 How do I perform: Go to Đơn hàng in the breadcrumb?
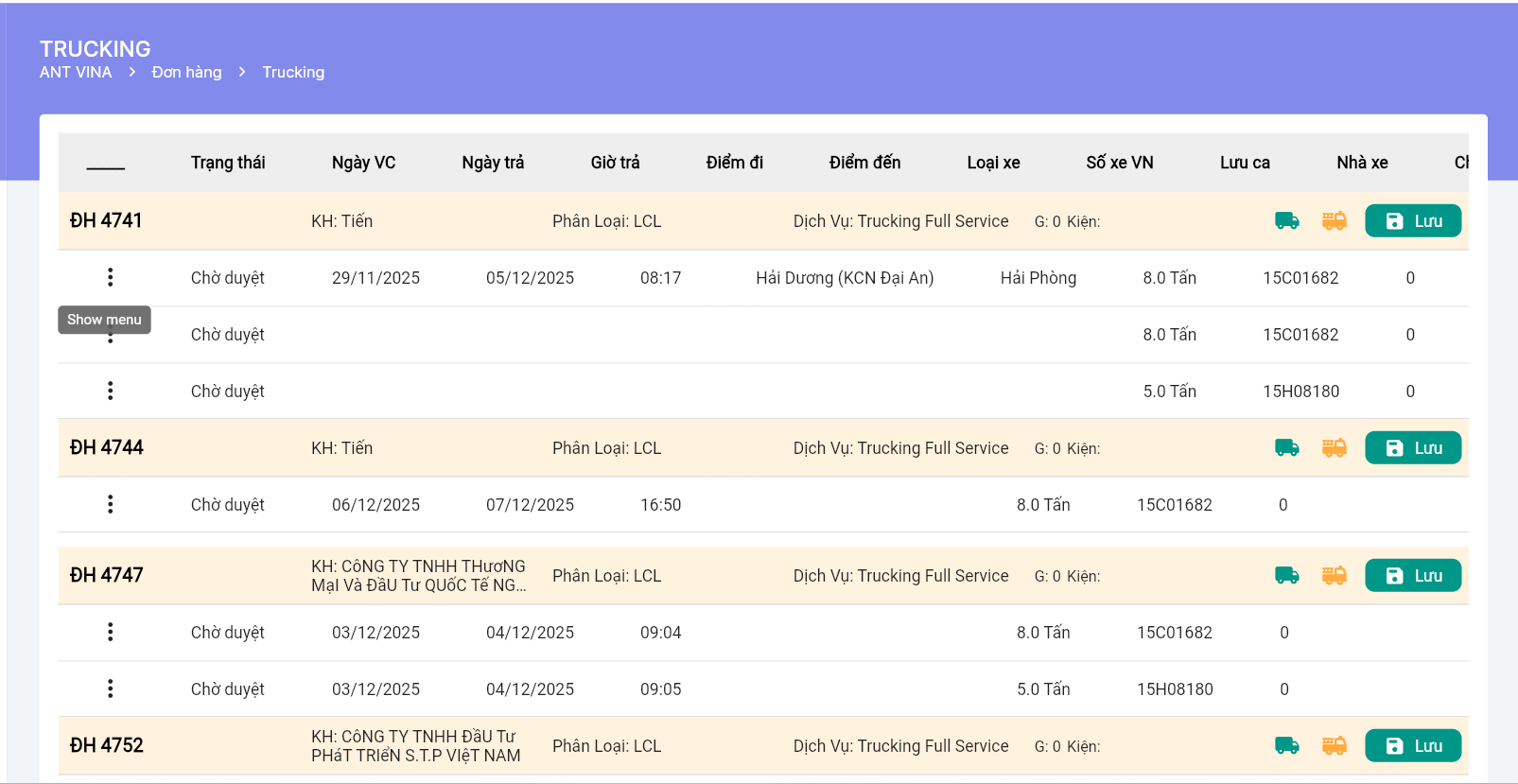(x=186, y=73)
